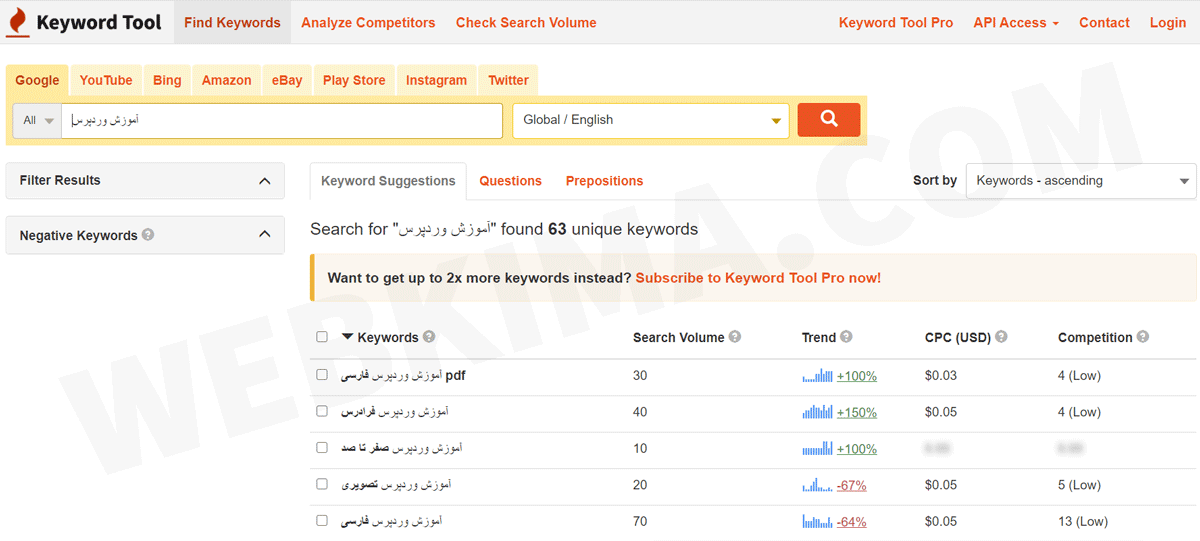The image size is (1200, 541).
Task: Click the Keywords column sort arrow
Action: 347,337
